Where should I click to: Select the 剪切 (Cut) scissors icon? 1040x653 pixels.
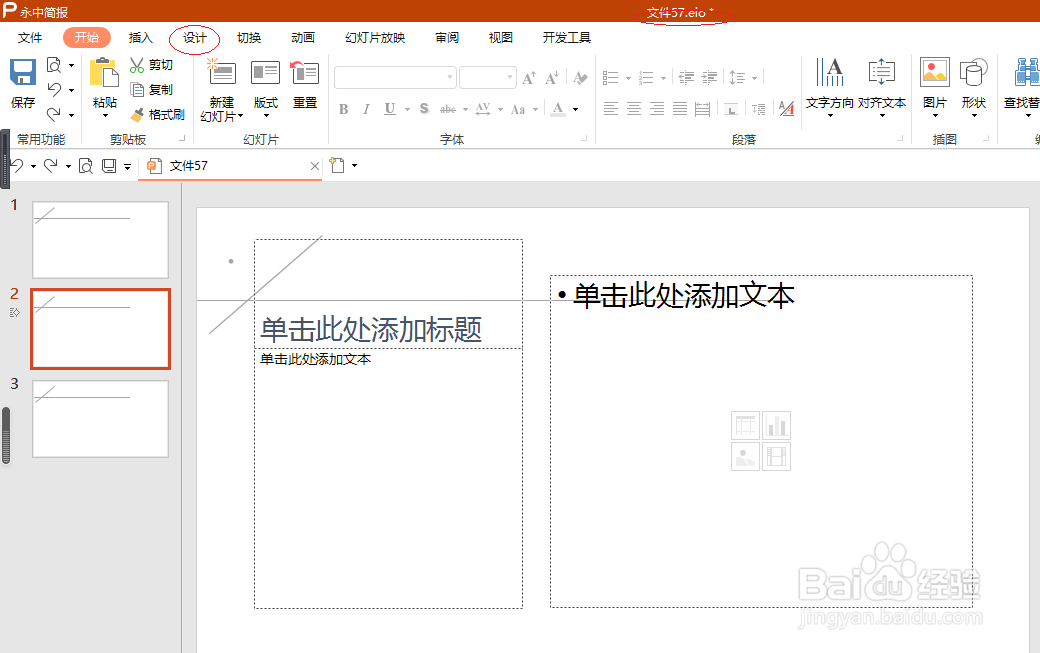point(137,64)
